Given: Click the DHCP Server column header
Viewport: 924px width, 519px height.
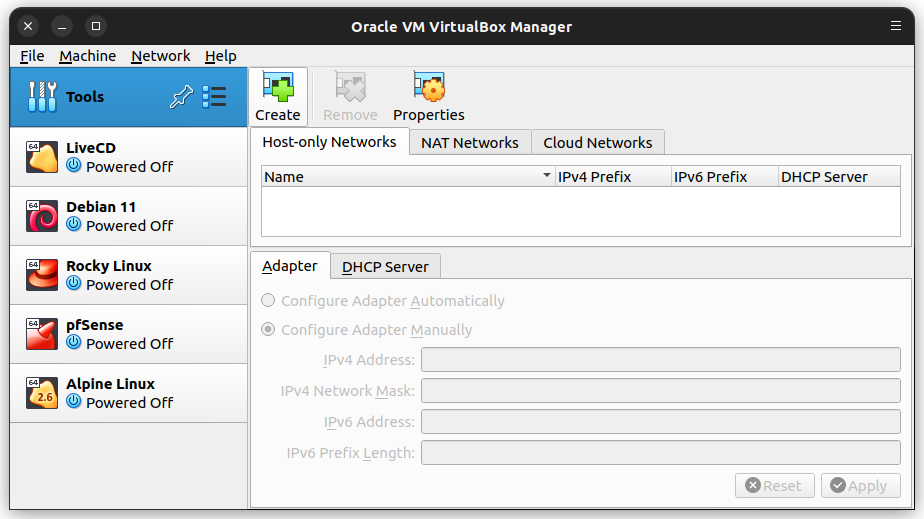Looking at the screenshot, I should (839, 177).
